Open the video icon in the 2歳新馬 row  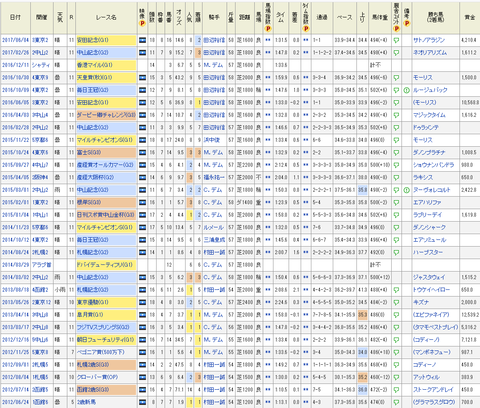(142, 402)
